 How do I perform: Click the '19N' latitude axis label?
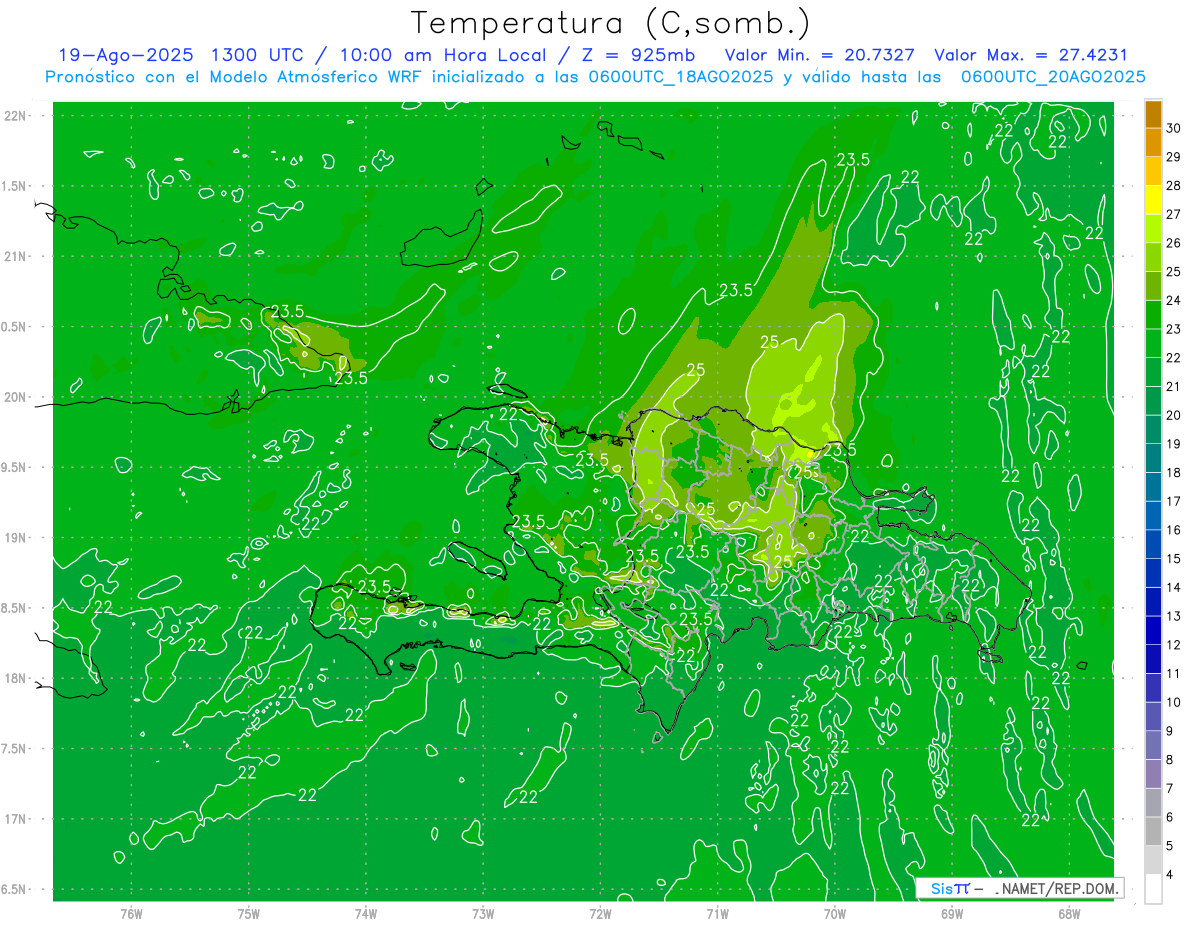(x=16, y=538)
